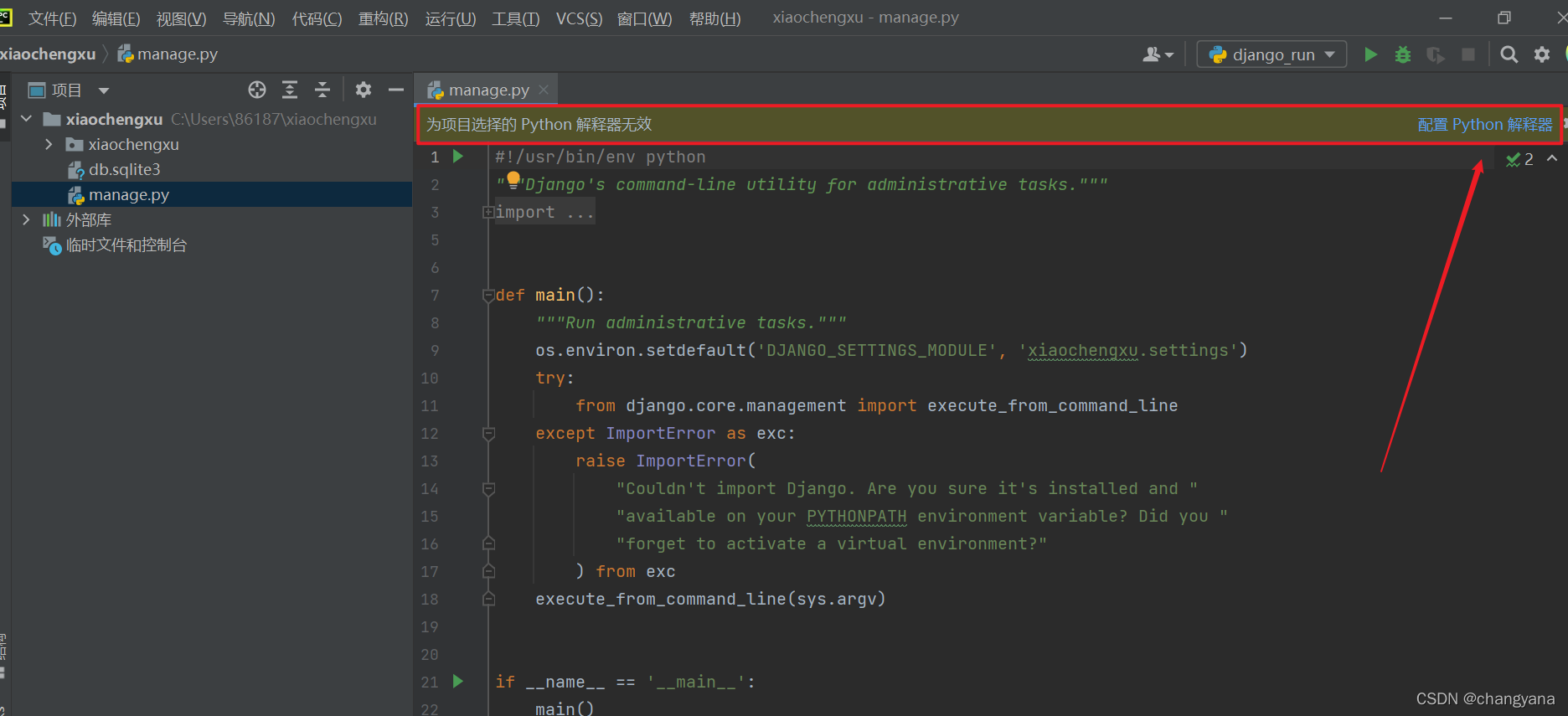Open IDE settings gear in top toolbar
This screenshot has height=716, width=1568.
point(1542,54)
